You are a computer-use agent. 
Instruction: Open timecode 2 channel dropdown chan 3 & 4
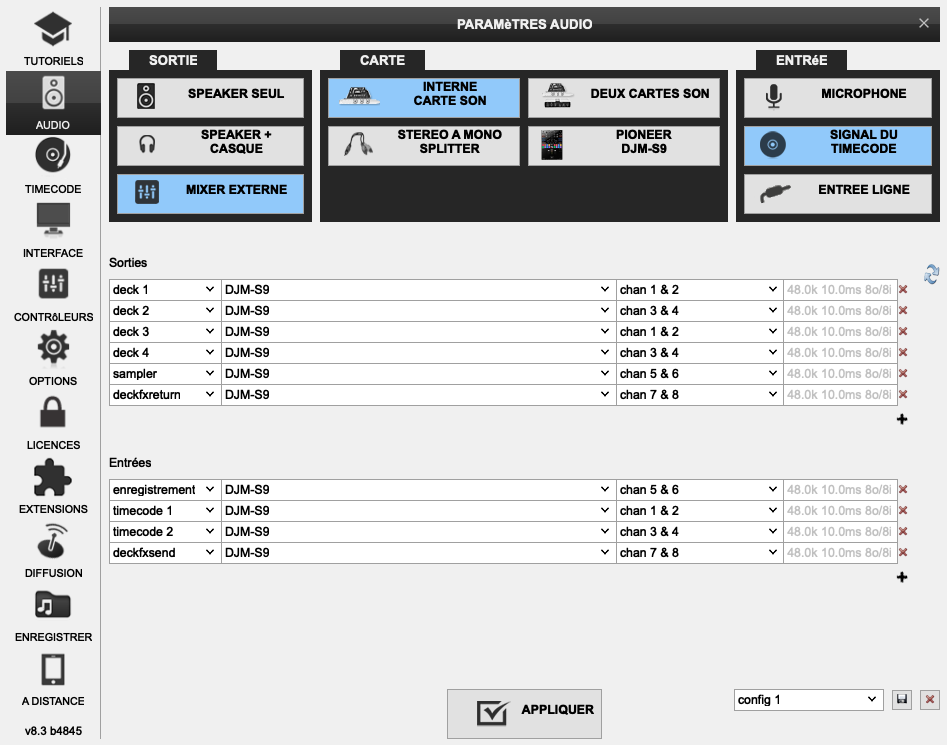coord(699,531)
